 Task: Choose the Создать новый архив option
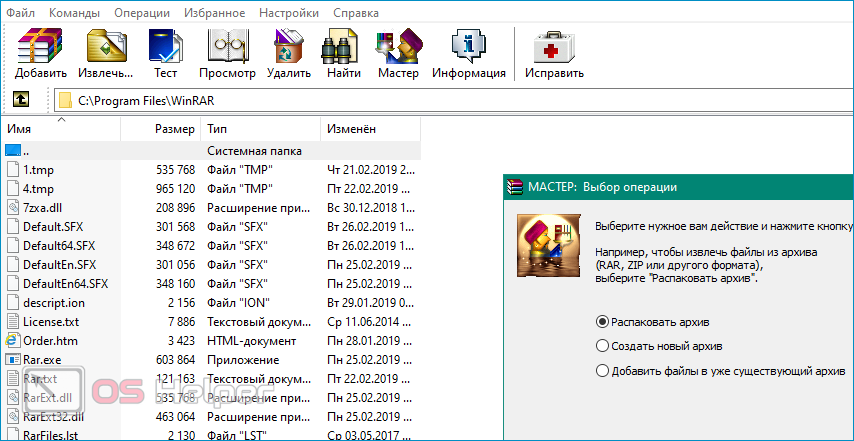(602, 346)
